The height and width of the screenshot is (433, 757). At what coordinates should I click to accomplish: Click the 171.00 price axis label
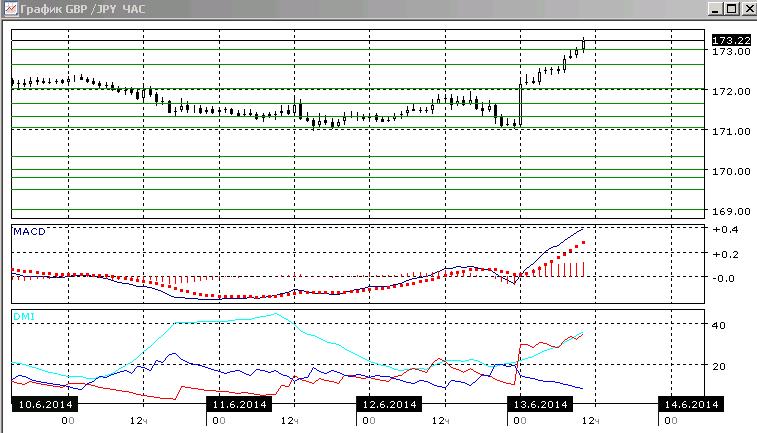pos(731,131)
